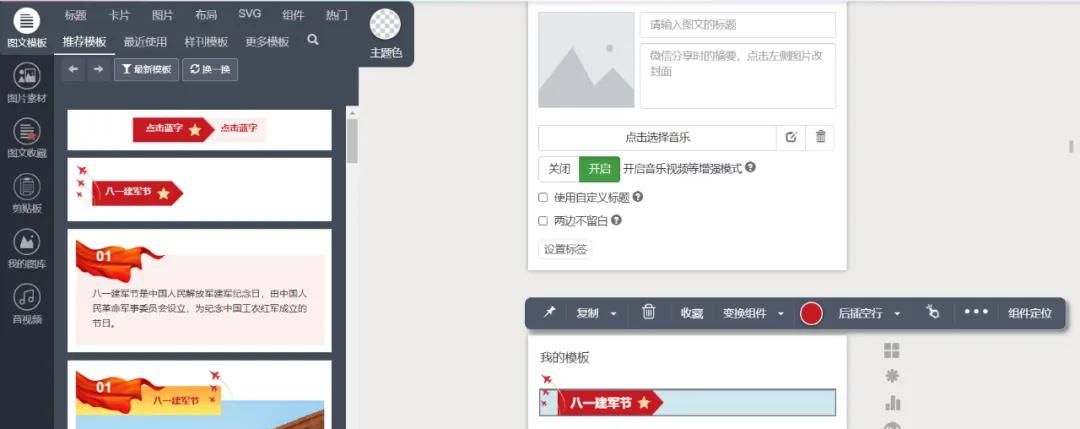Select the 热门 category tab

(336, 15)
